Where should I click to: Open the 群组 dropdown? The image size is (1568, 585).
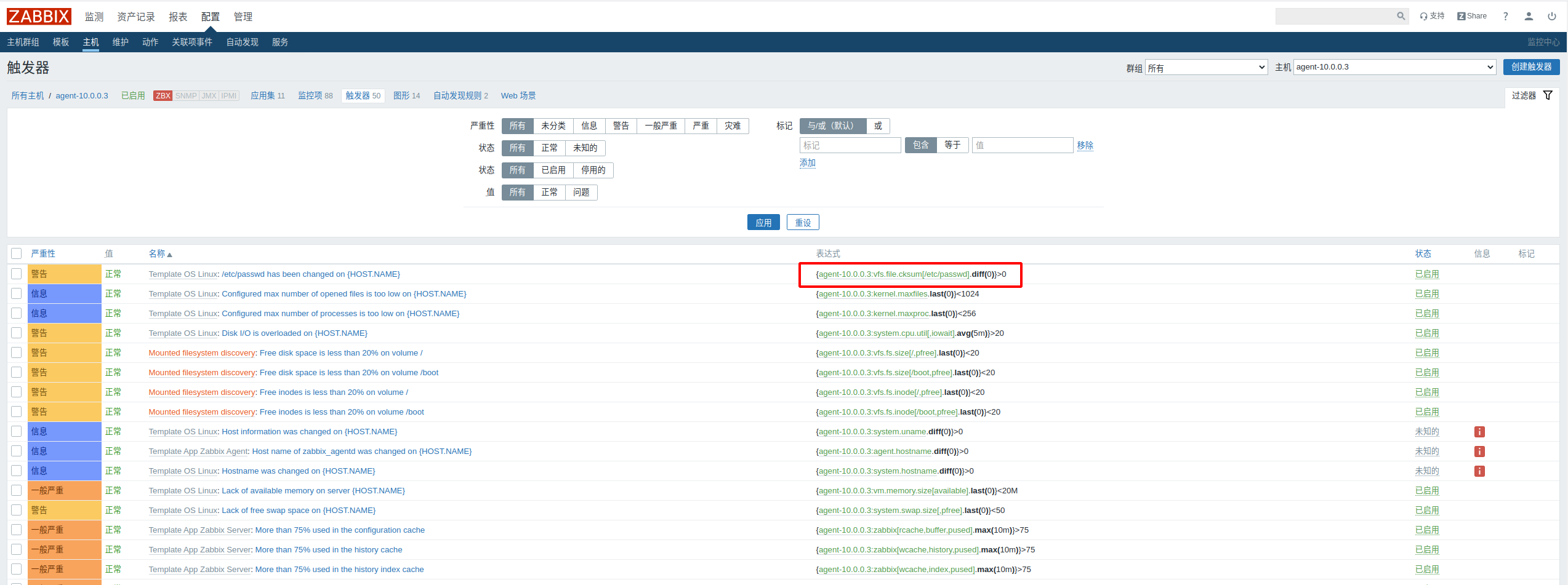(x=1206, y=68)
